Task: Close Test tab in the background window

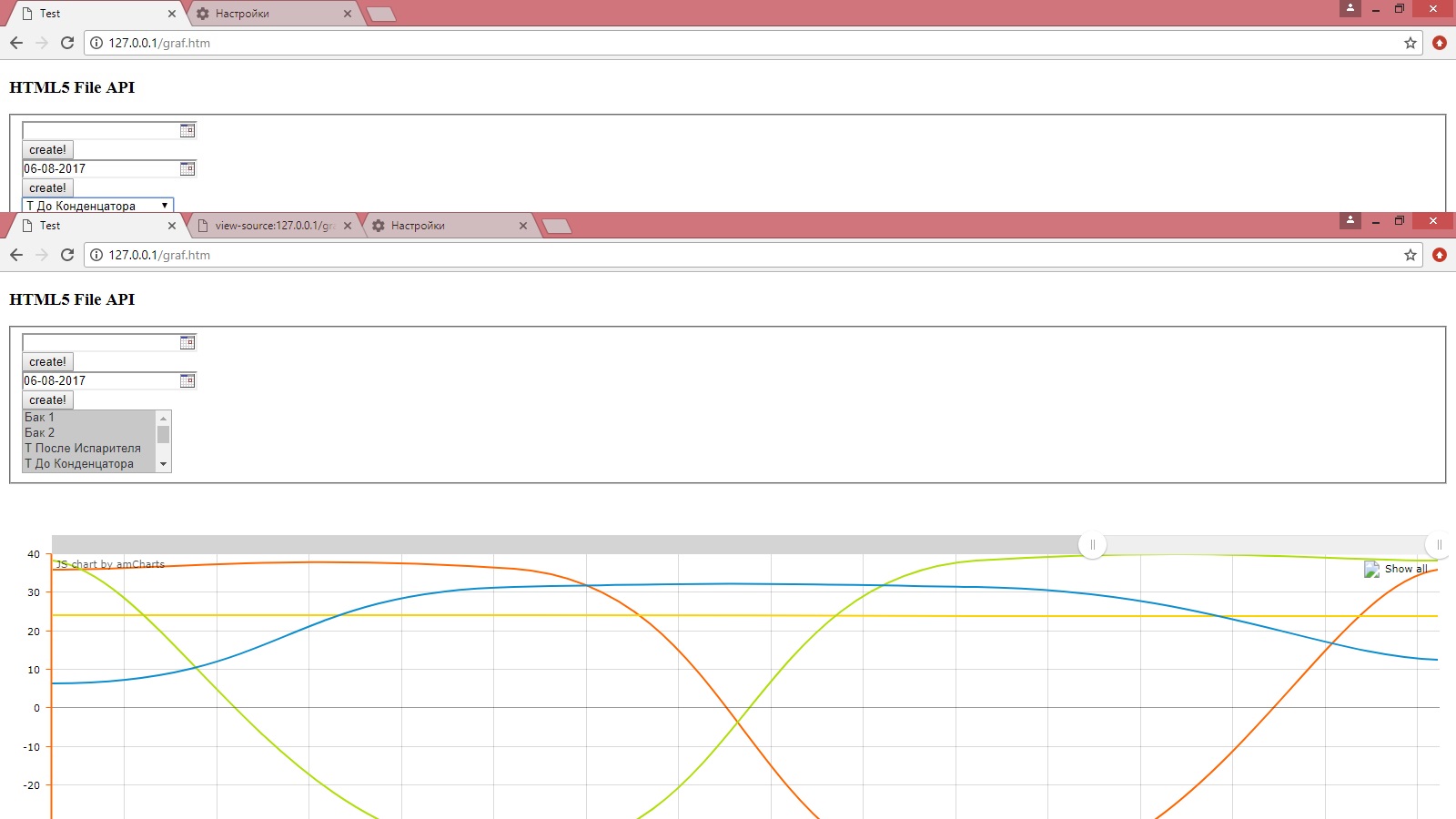Action: coord(172,14)
